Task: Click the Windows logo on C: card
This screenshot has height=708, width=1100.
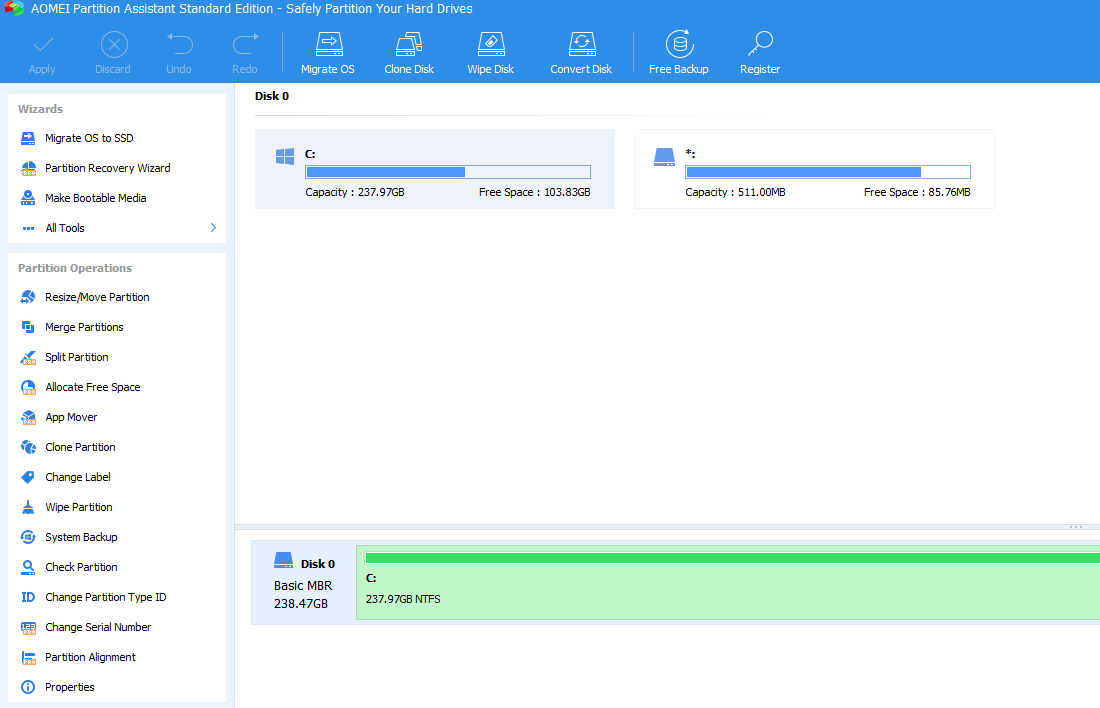Action: point(285,156)
